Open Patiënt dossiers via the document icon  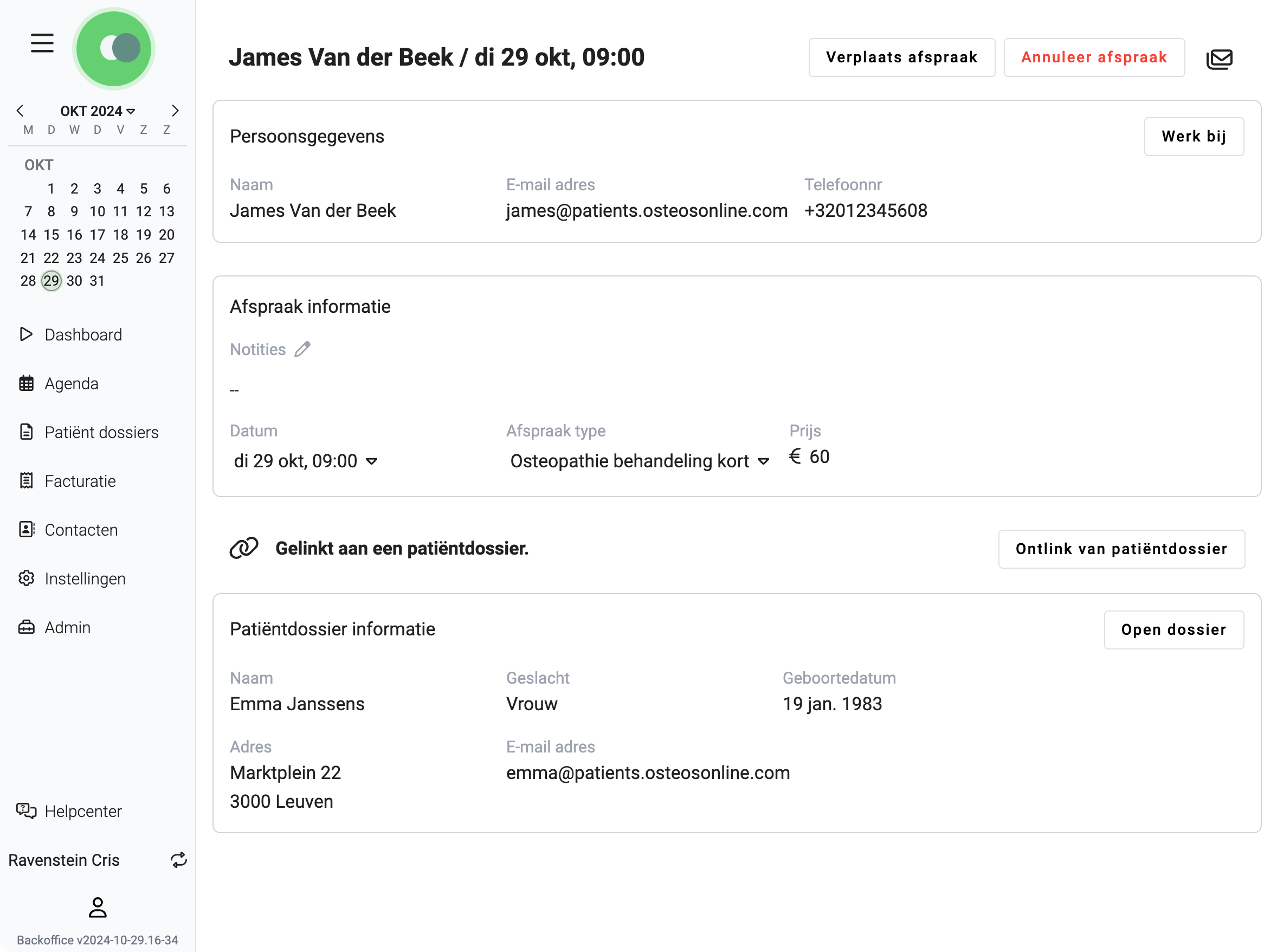[x=27, y=432]
